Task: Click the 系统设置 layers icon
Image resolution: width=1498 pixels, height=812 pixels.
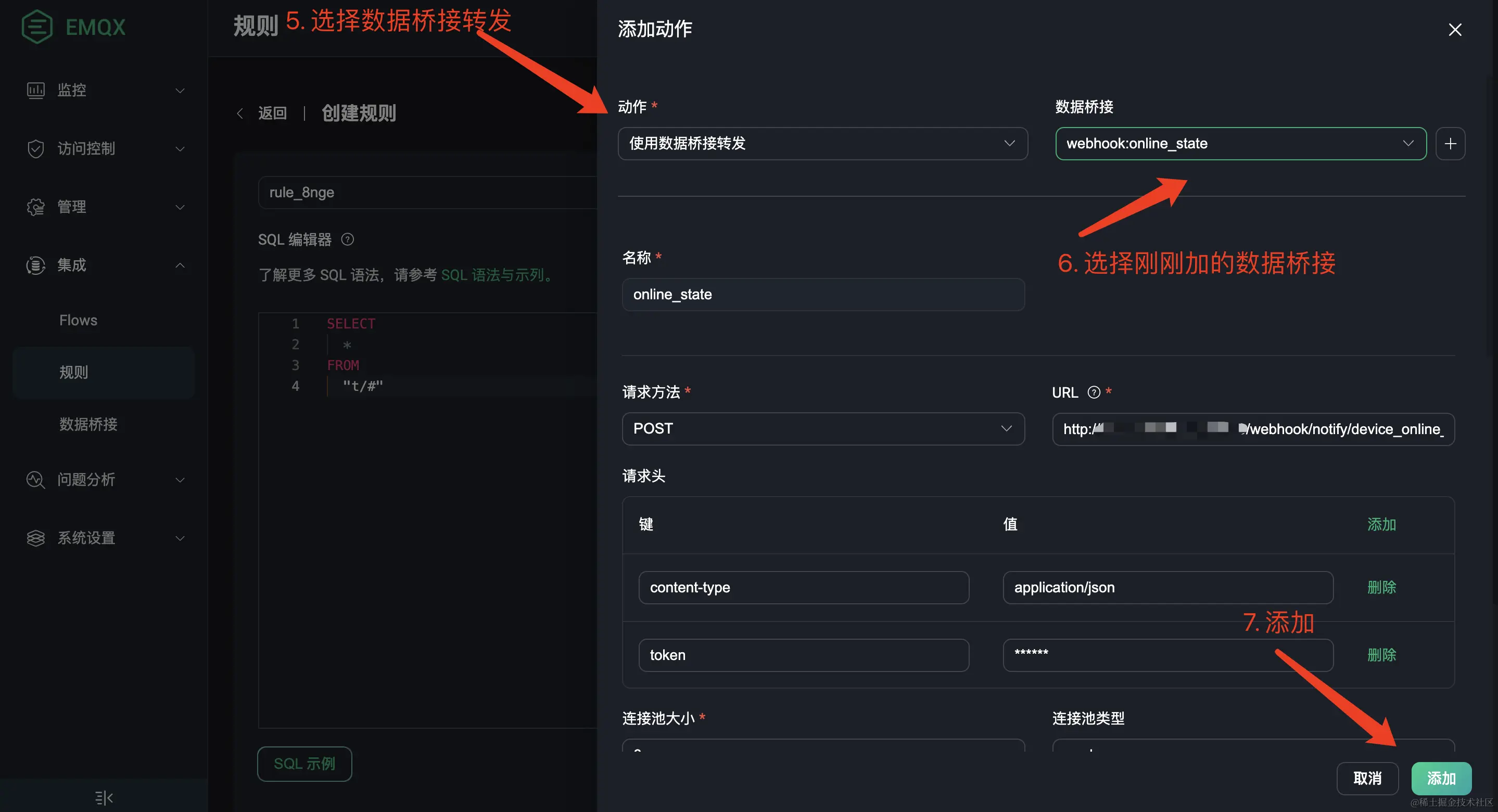Action: click(x=35, y=538)
